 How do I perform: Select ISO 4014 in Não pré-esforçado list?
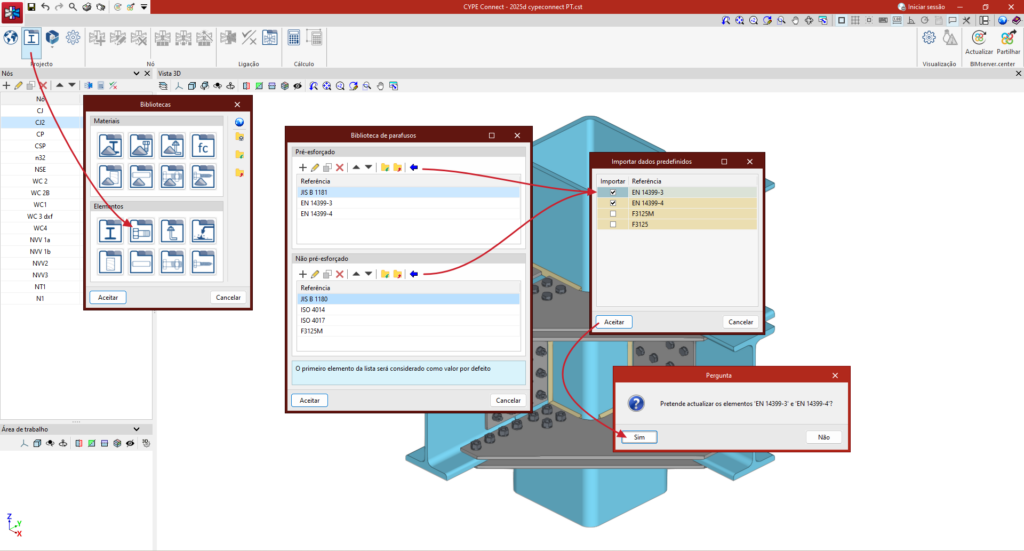pyautogui.click(x=408, y=309)
